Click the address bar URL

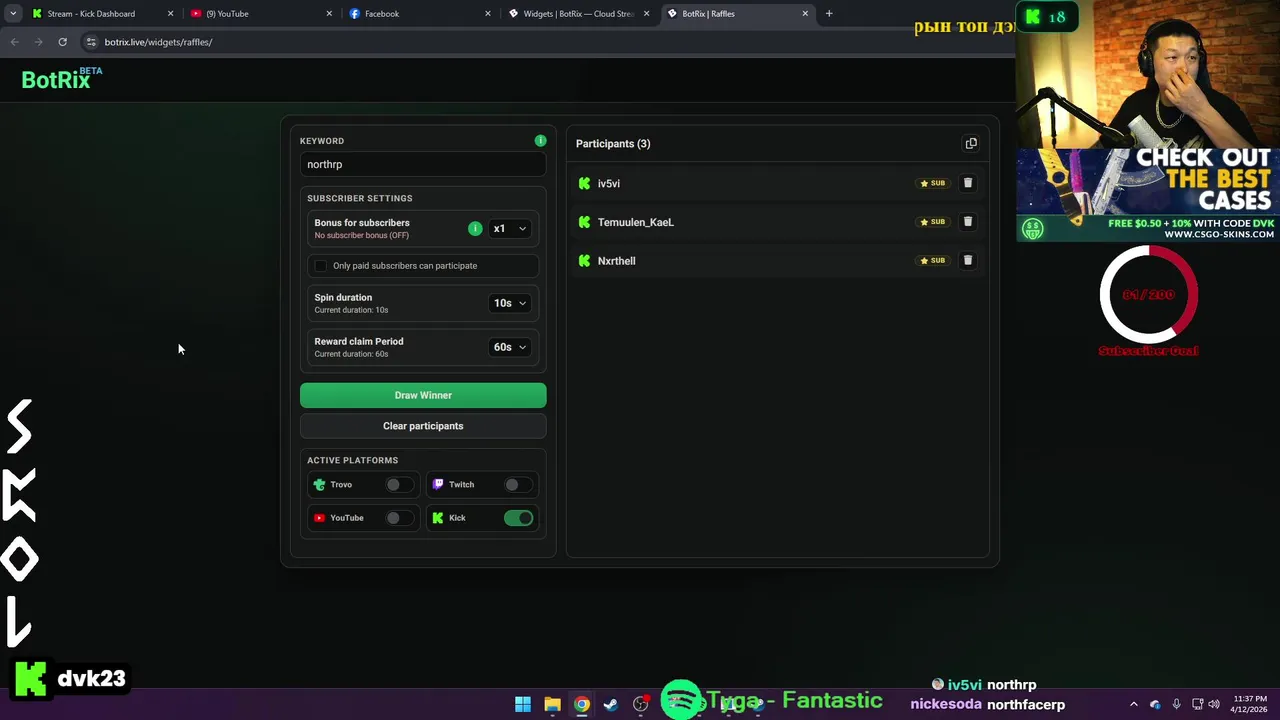pyautogui.click(x=158, y=42)
